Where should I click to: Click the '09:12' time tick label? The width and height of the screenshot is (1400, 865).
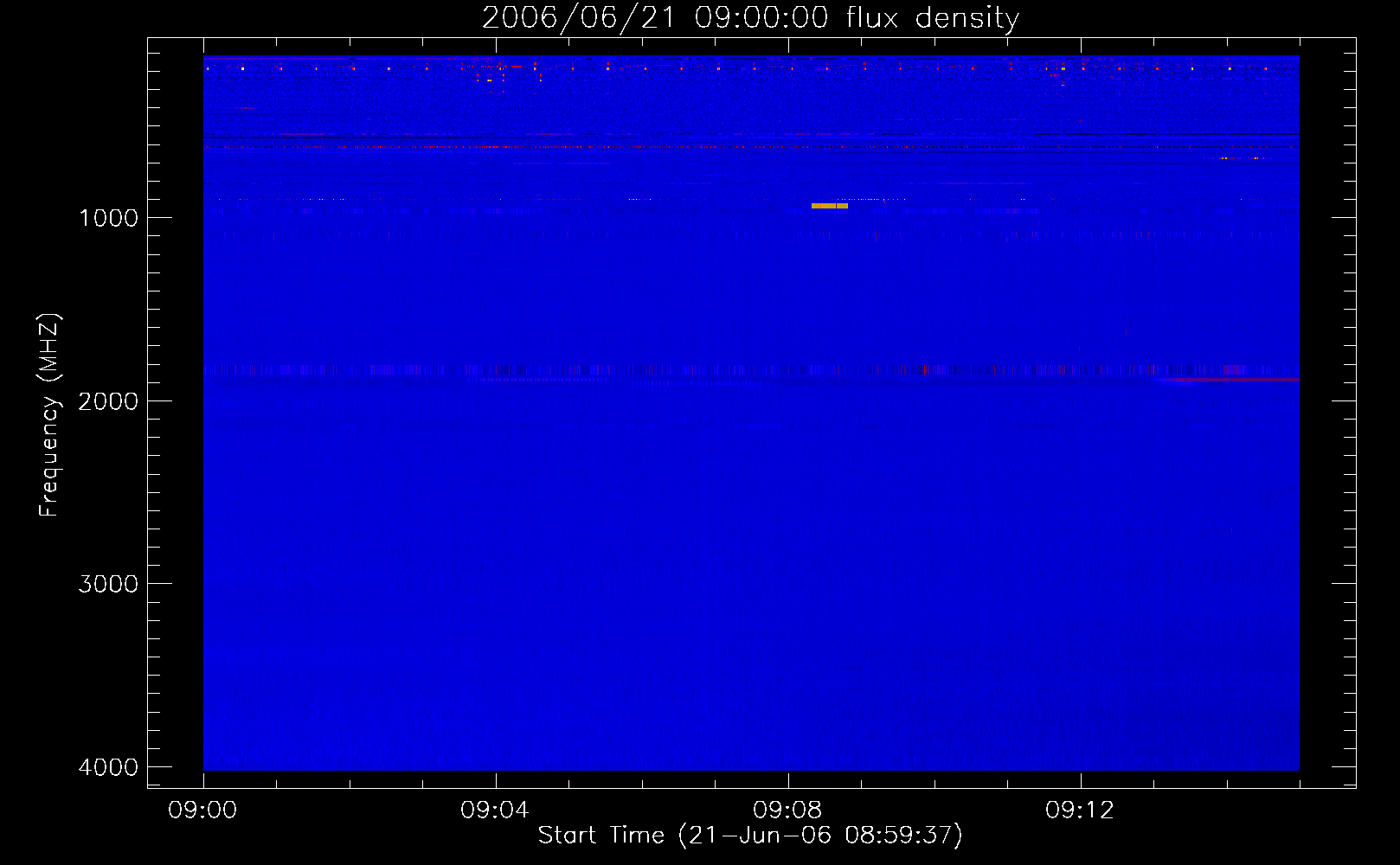[x=1080, y=811]
